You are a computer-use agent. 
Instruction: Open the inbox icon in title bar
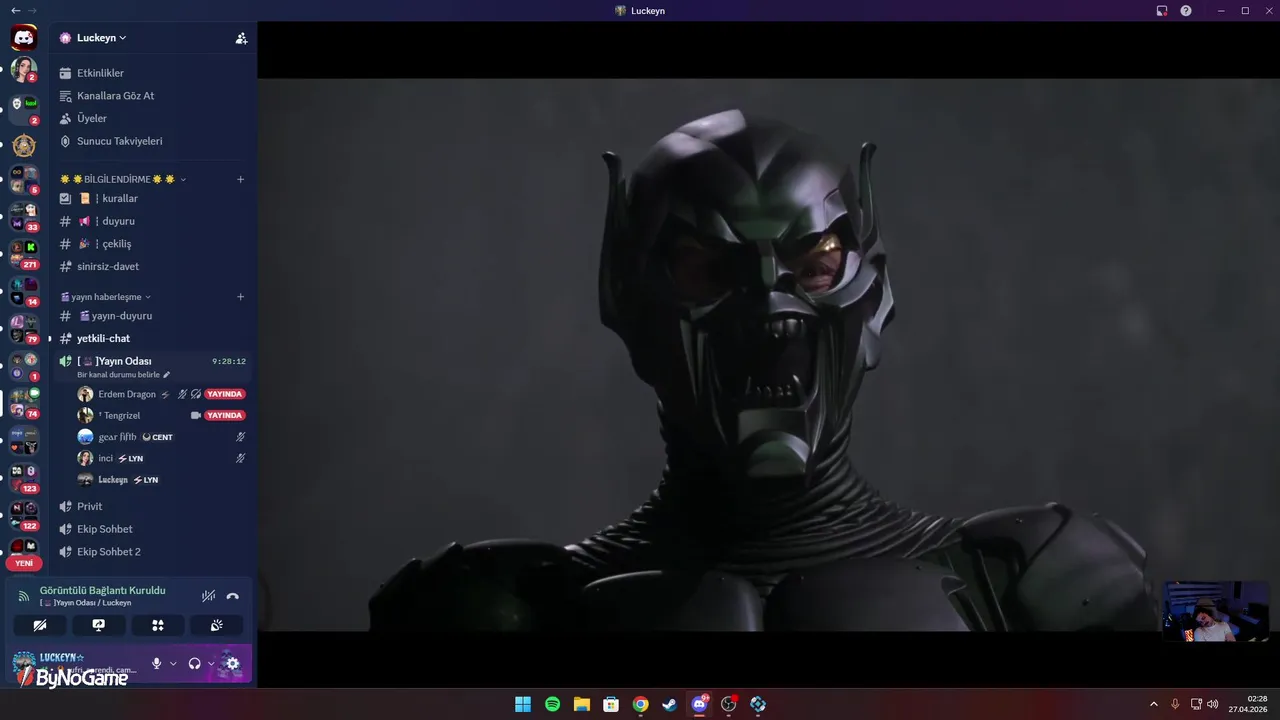click(1162, 11)
